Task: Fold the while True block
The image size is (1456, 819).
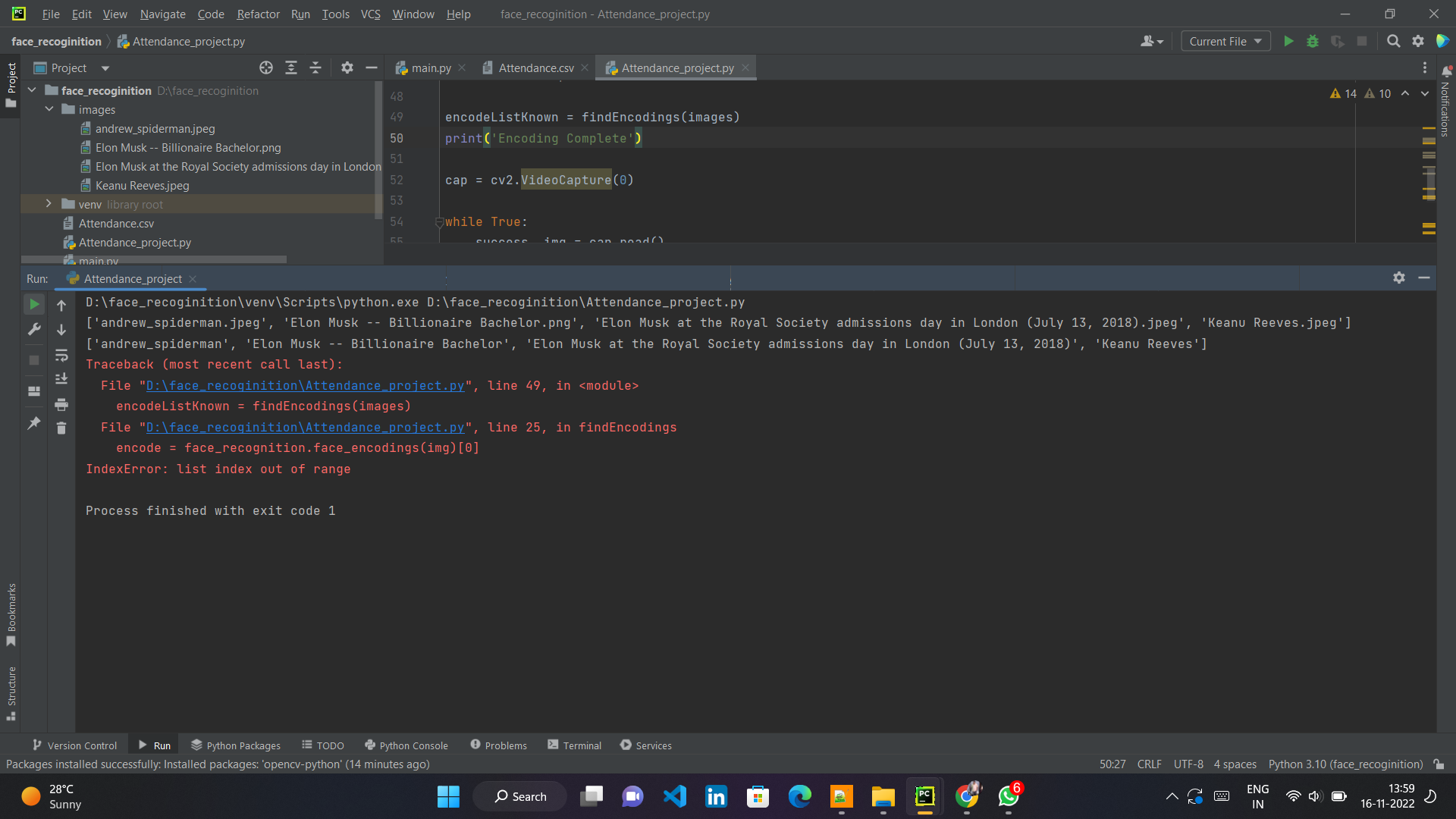Action: [439, 222]
